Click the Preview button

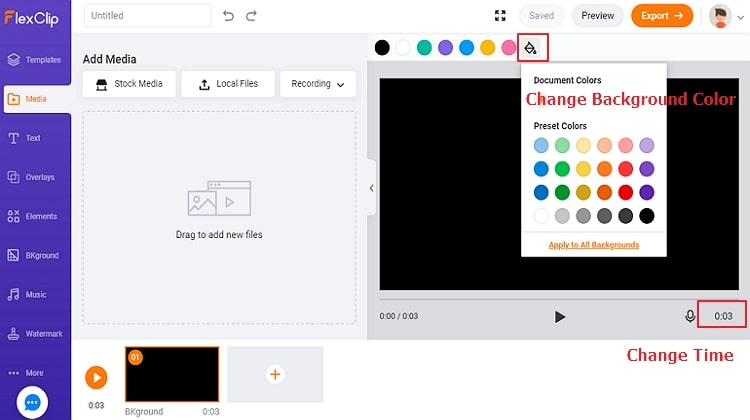pyautogui.click(x=597, y=16)
